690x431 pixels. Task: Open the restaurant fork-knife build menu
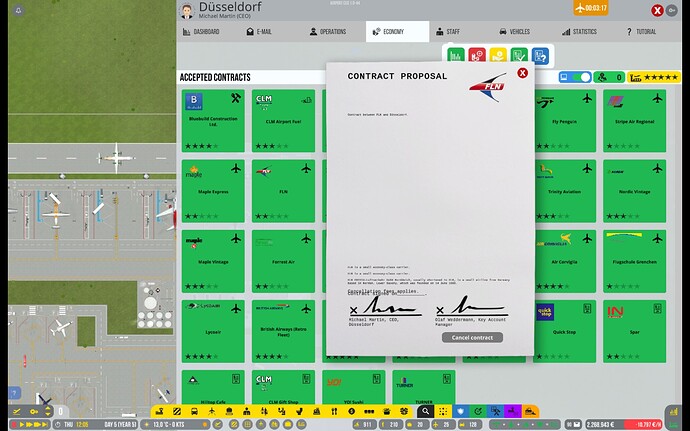coord(334,411)
